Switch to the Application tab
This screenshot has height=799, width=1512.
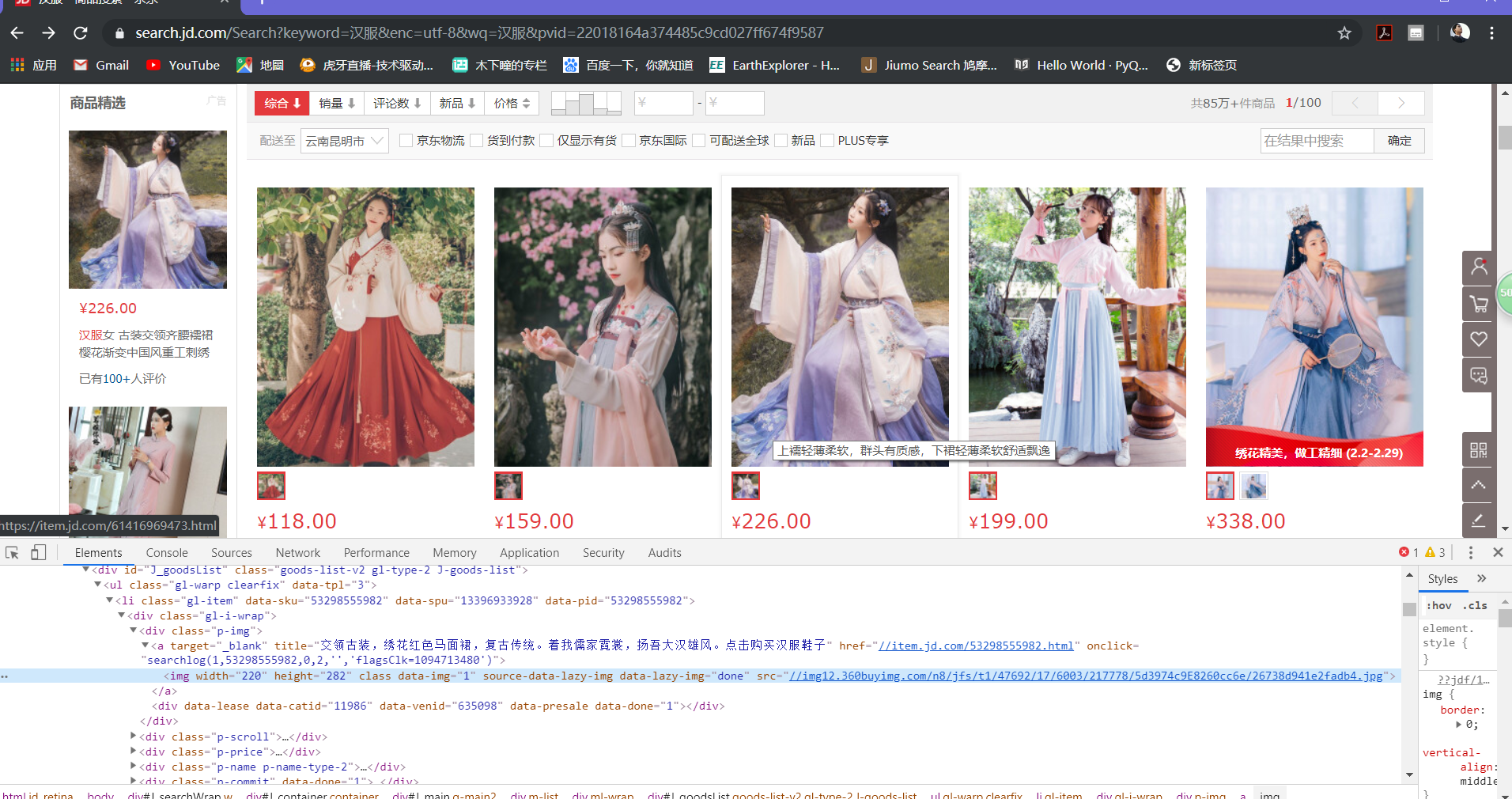(x=529, y=552)
